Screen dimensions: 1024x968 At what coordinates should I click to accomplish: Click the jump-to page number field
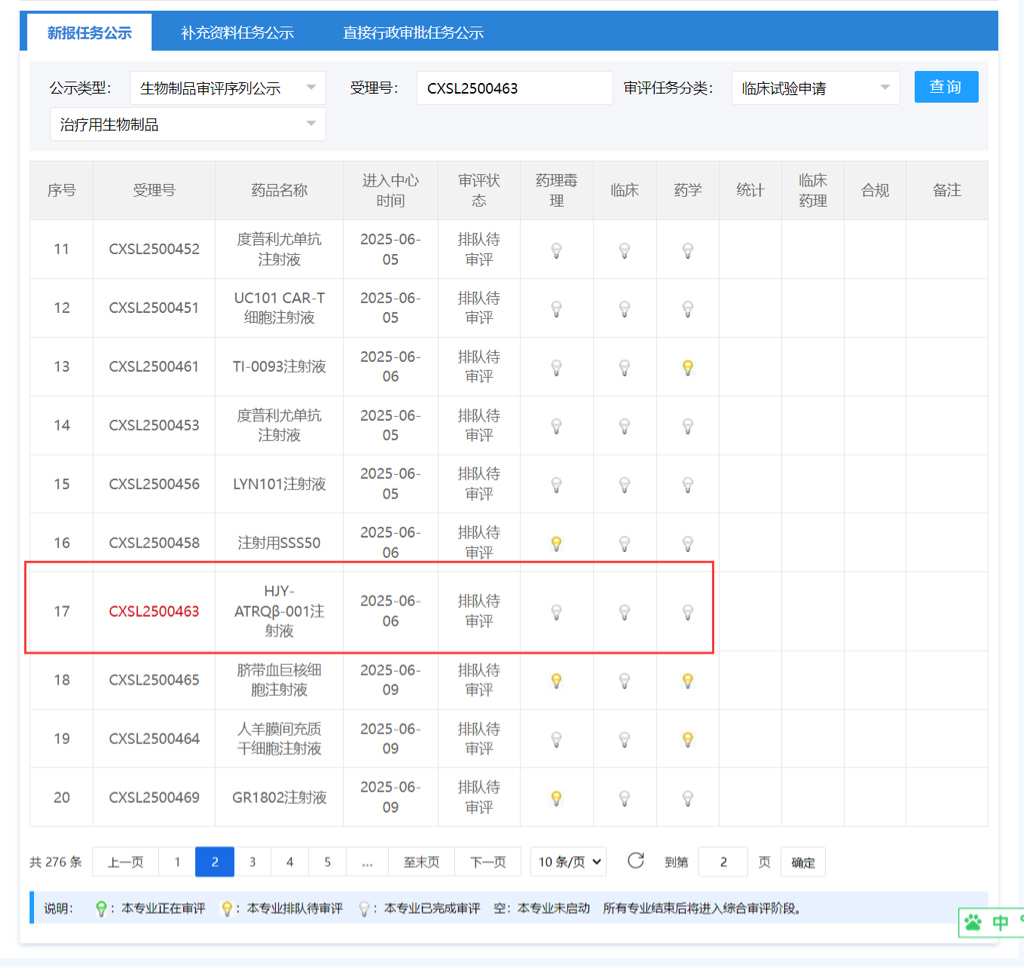(723, 862)
